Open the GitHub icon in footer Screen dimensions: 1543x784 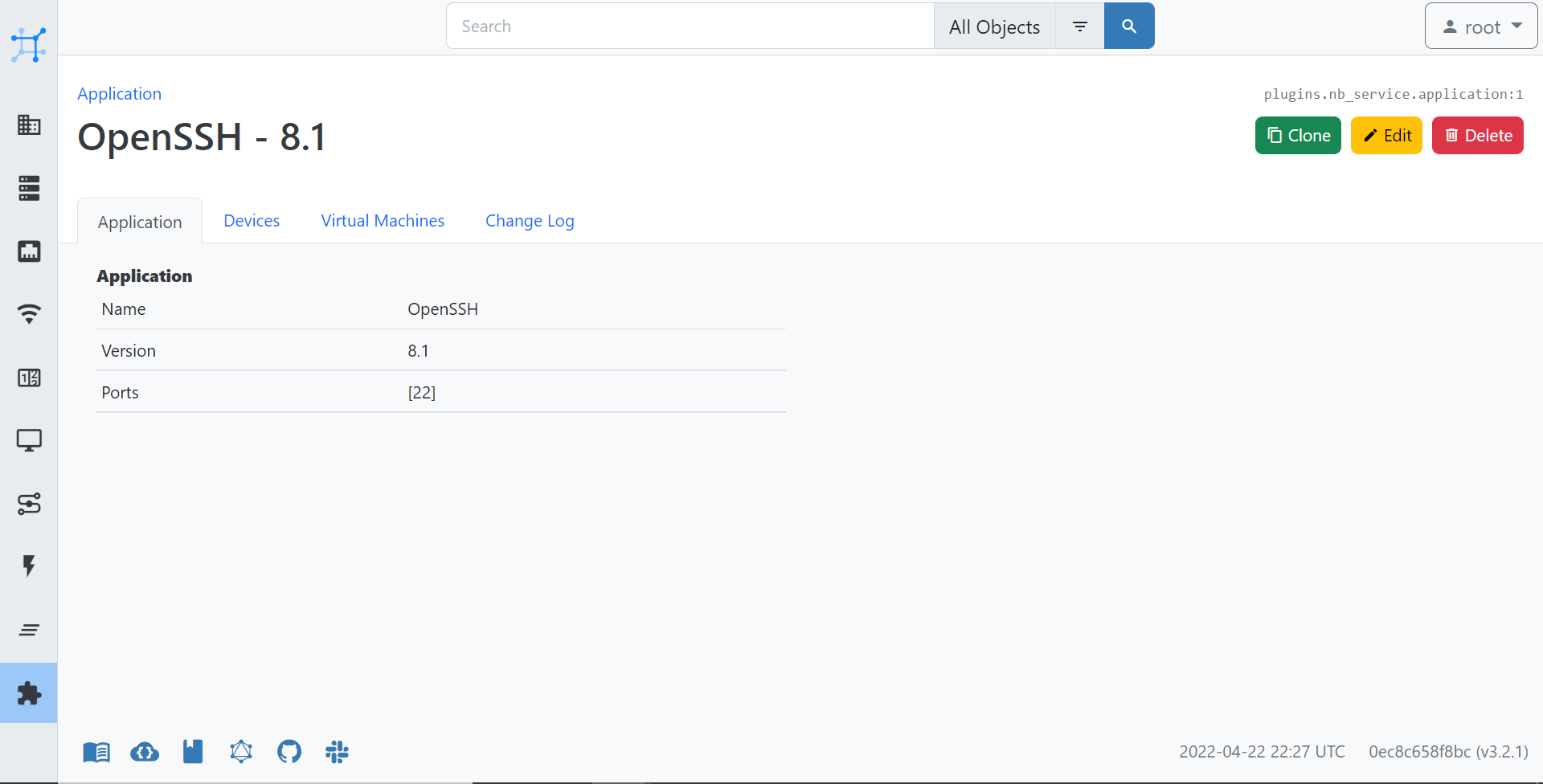coord(289,752)
